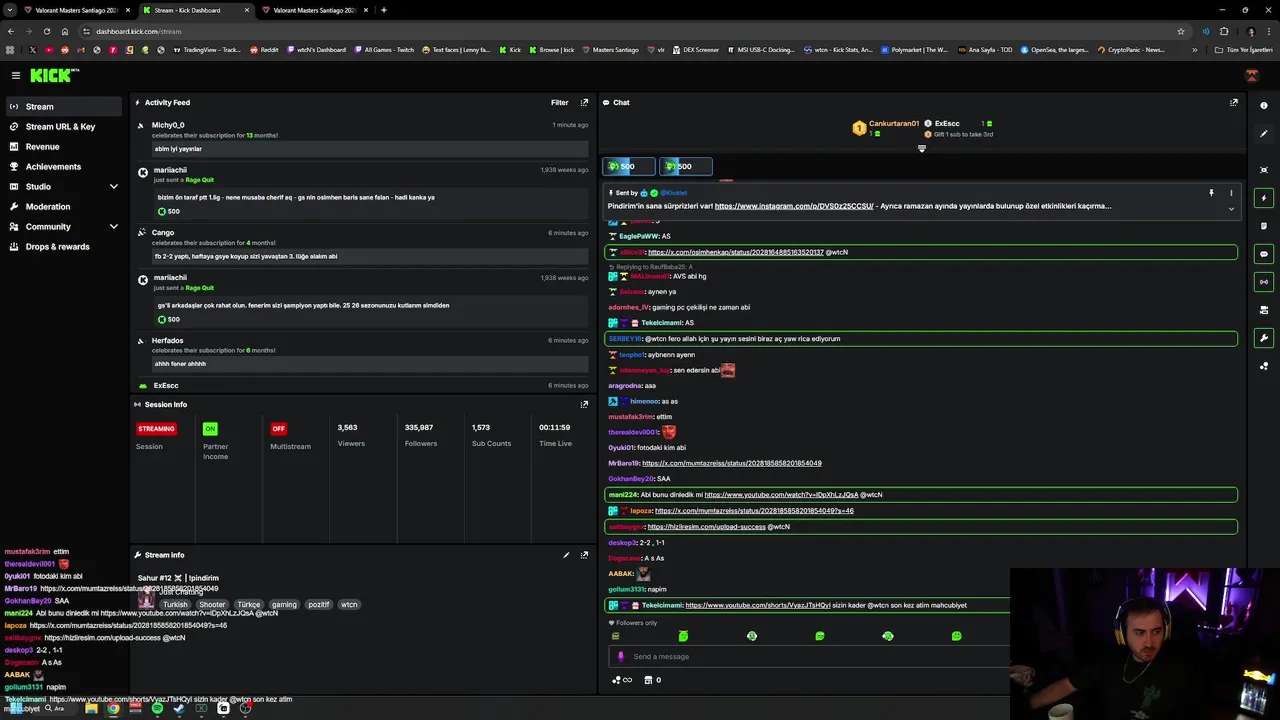Click the purple identity icon in message box
This screenshot has height=720, width=1280.
(x=621, y=656)
